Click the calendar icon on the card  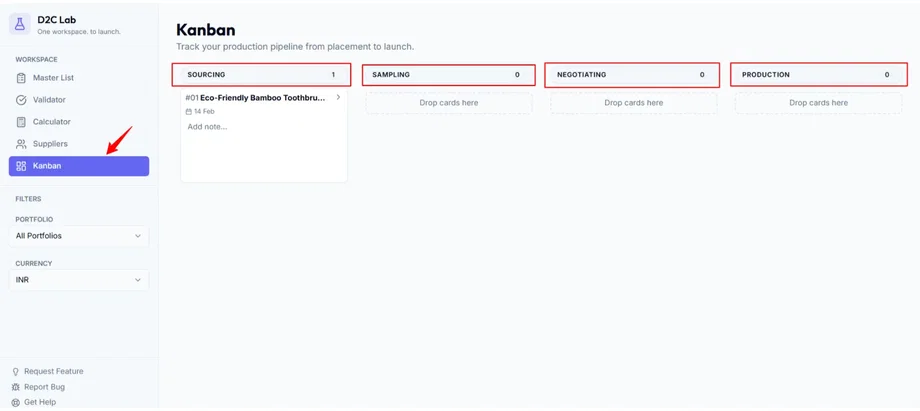[189, 112]
